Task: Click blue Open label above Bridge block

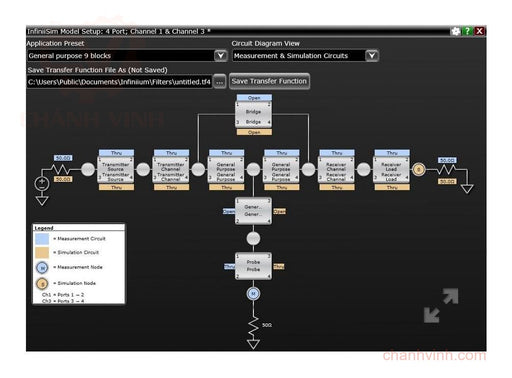Action: coord(254,98)
